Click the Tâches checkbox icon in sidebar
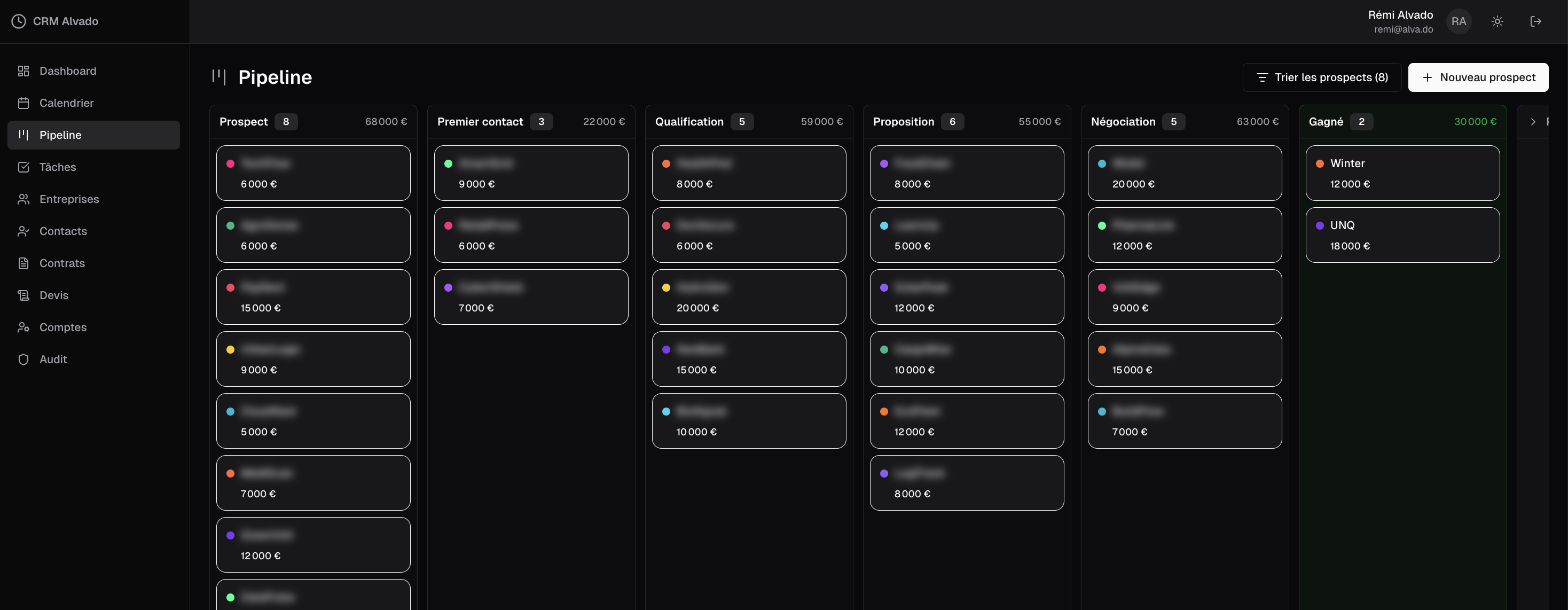The height and width of the screenshot is (610, 1568). coord(23,167)
